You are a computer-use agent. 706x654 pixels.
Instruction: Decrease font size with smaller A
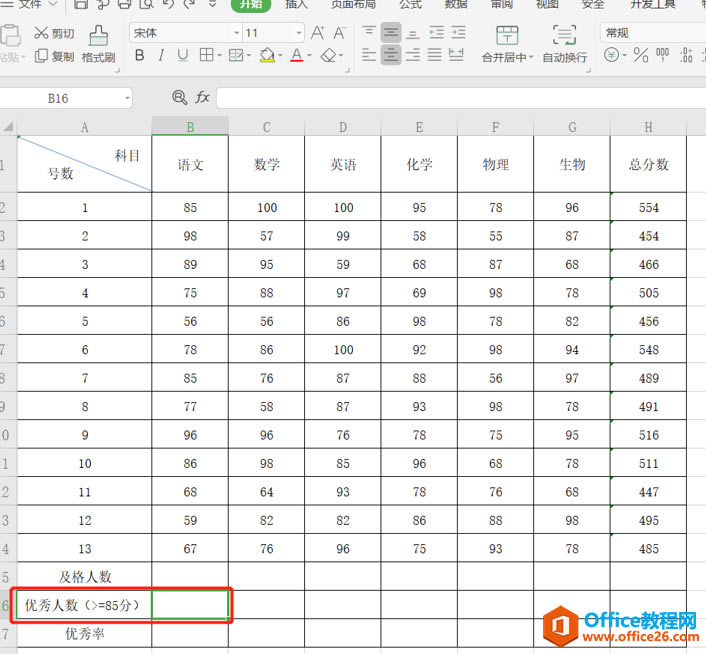(339, 33)
